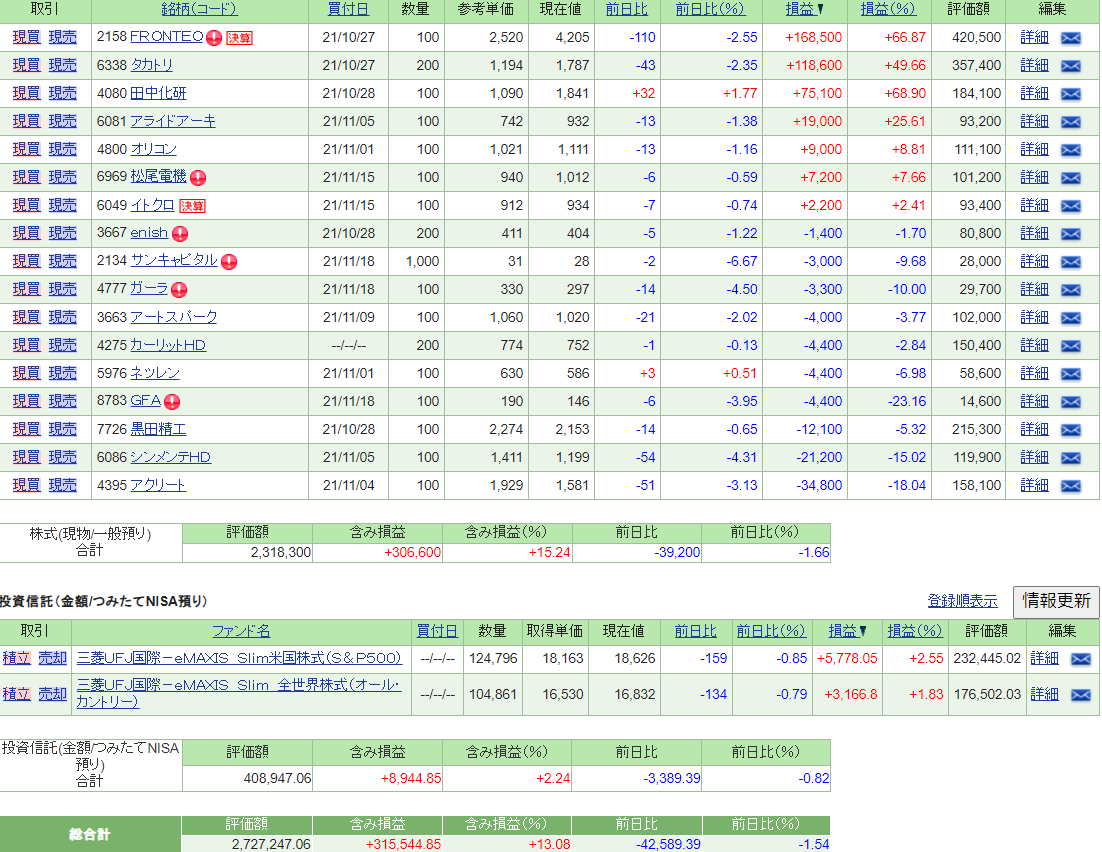Click 現買 for enish
This screenshot has height=852, width=1102.
click(x=26, y=233)
